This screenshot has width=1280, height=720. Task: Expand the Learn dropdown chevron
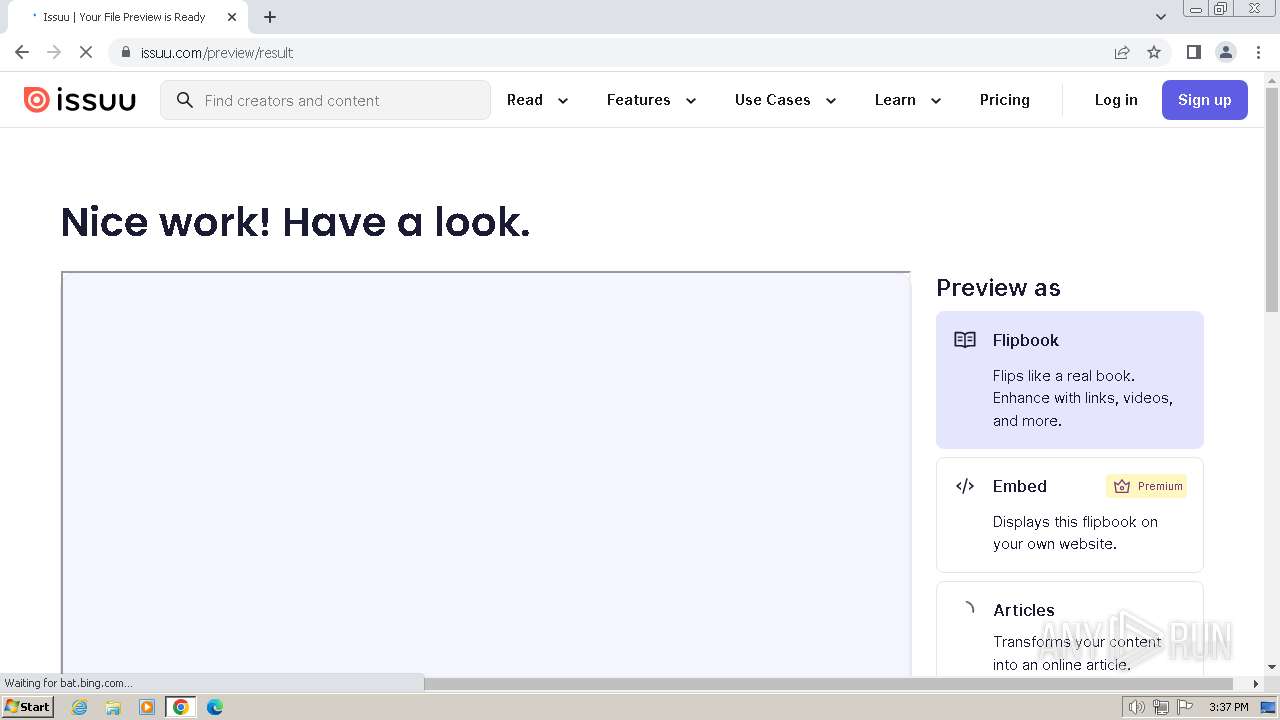[936, 101]
